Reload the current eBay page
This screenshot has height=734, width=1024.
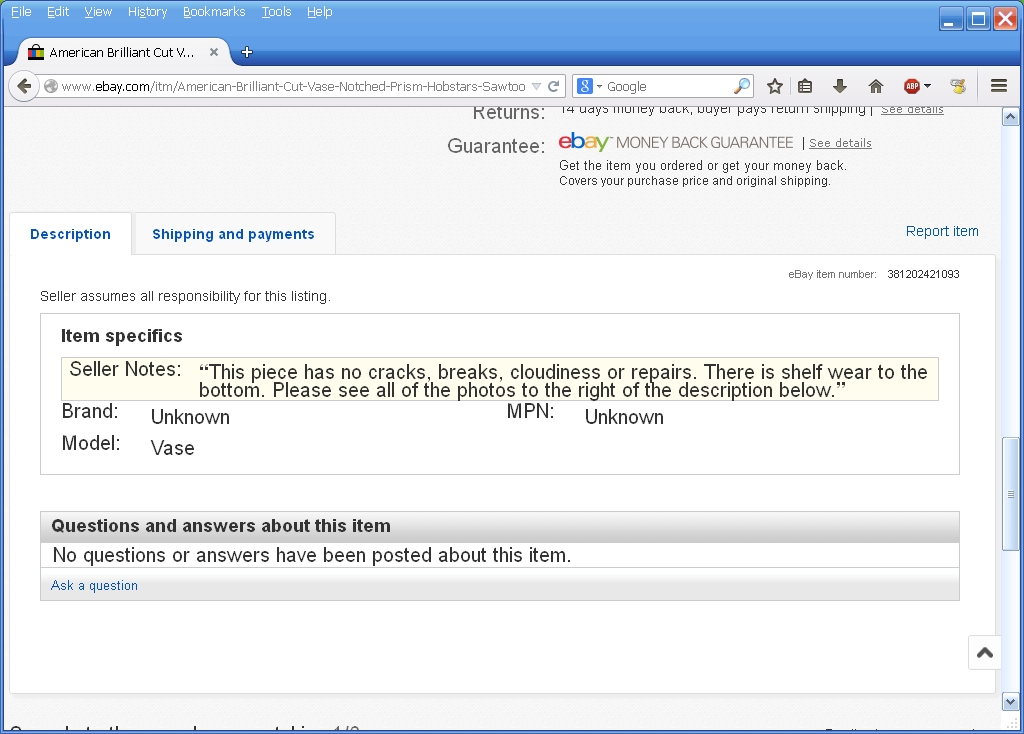click(x=553, y=86)
